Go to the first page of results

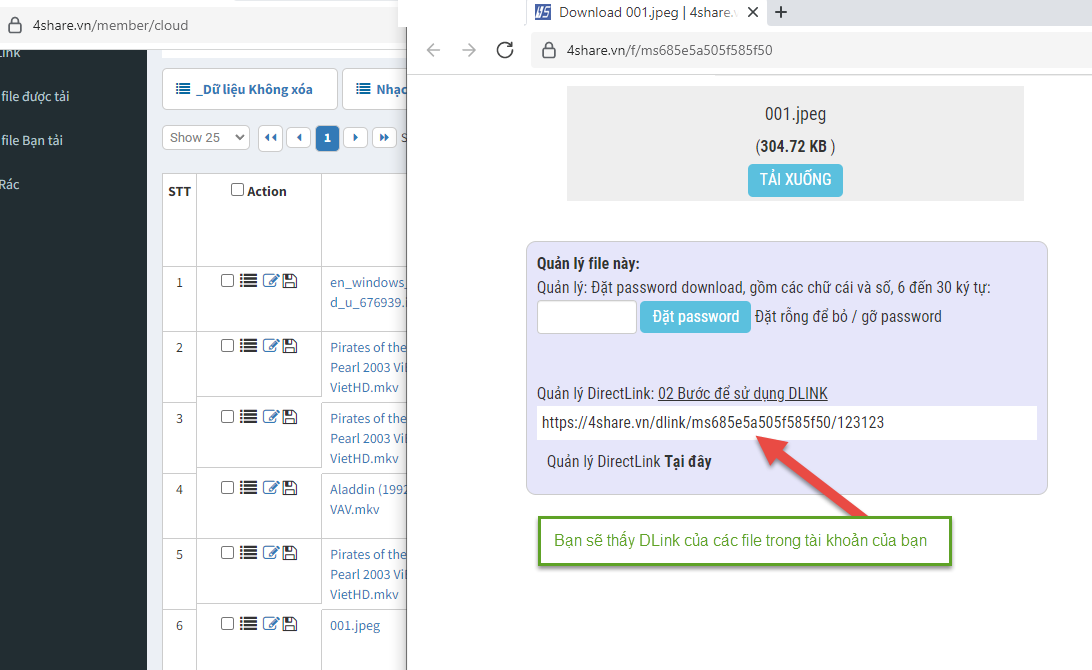pyautogui.click(x=270, y=138)
